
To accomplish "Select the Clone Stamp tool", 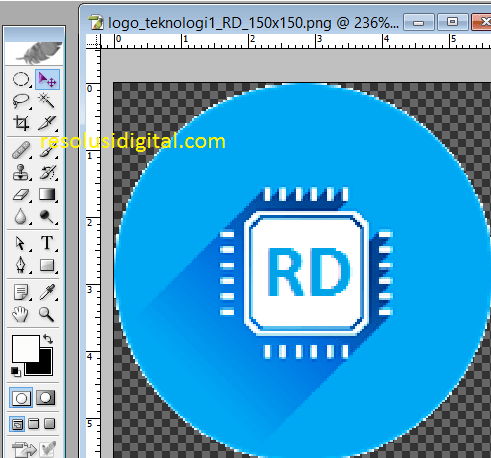I will pyautogui.click(x=21, y=172).
